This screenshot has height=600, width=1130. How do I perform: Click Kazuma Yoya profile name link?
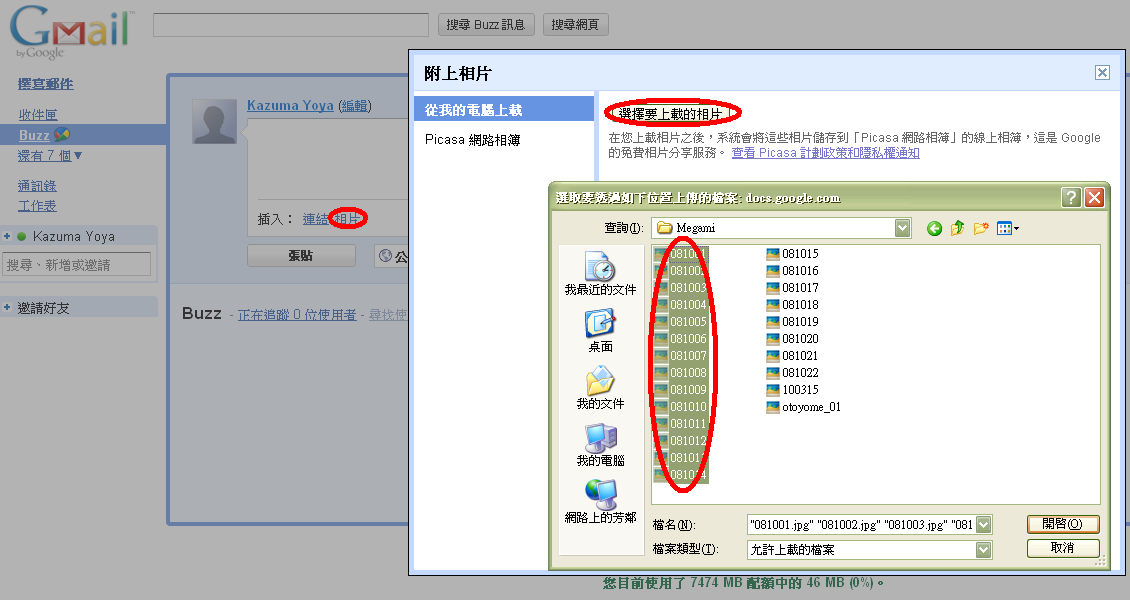290,105
